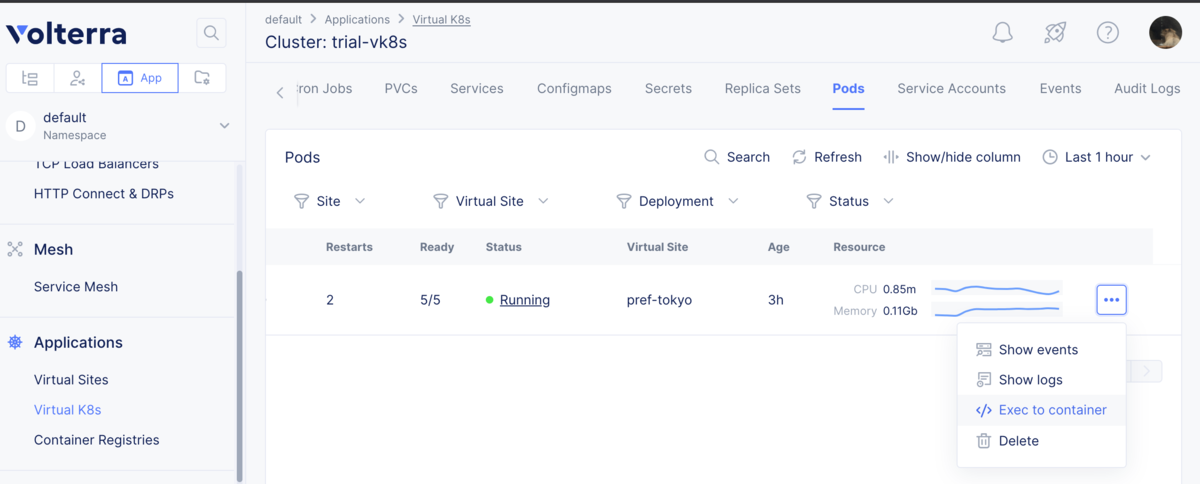Click the Site filter funnel icon
The image size is (1200, 484).
click(301, 201)
